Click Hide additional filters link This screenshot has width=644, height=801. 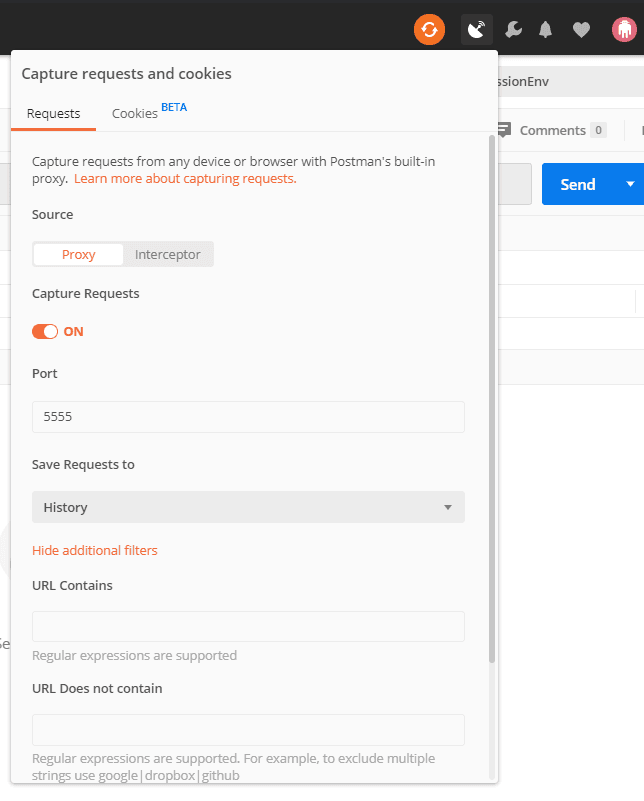pyautogui.click(x=94, y=550)
